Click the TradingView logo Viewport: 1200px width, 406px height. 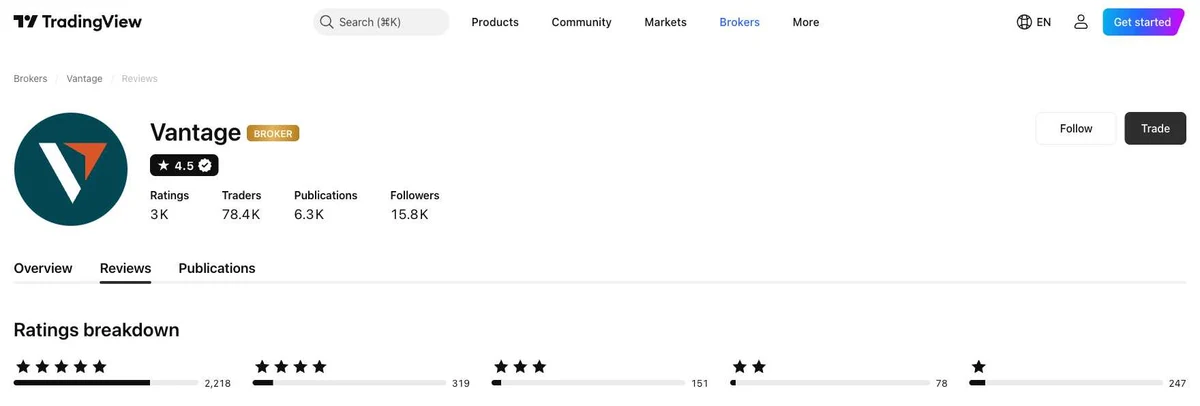(x=77, y=22)
